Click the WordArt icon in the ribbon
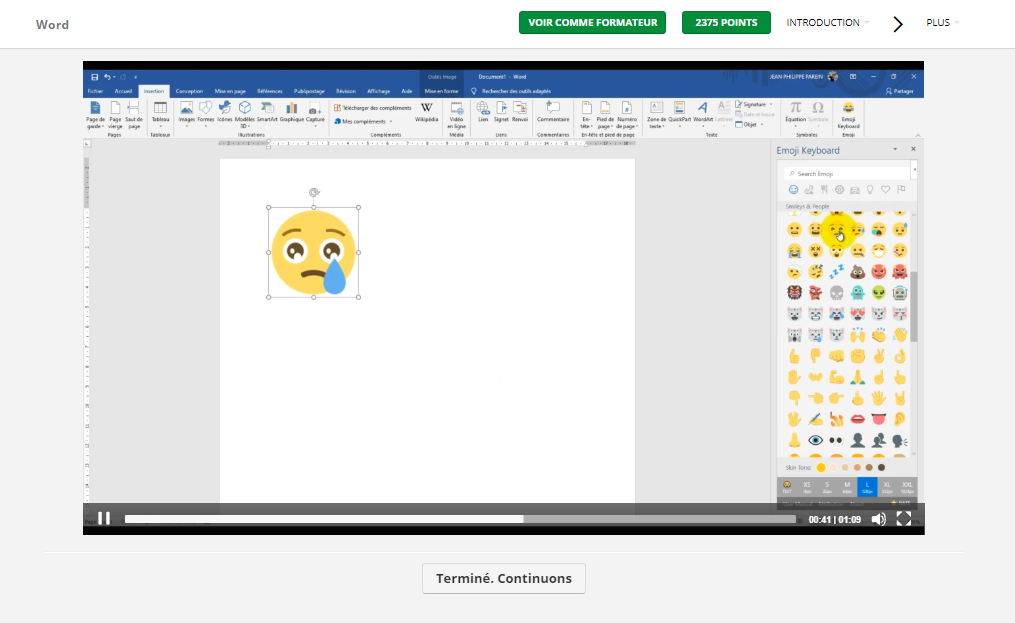Screen dimensions: 1015x623 pyautogui.click(x=703, y=110)
